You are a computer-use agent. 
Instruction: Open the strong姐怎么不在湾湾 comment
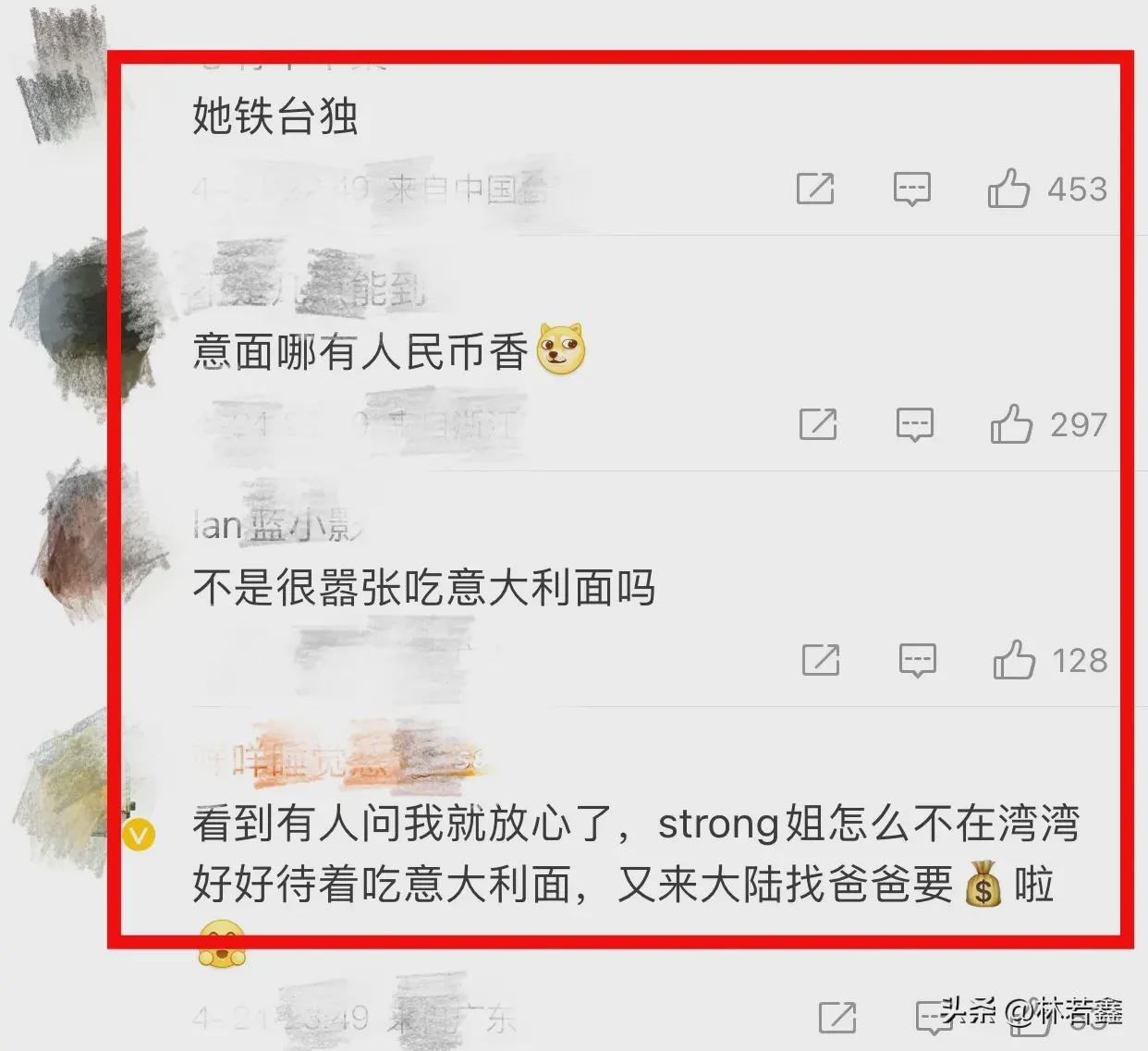(x=636, y=855)
